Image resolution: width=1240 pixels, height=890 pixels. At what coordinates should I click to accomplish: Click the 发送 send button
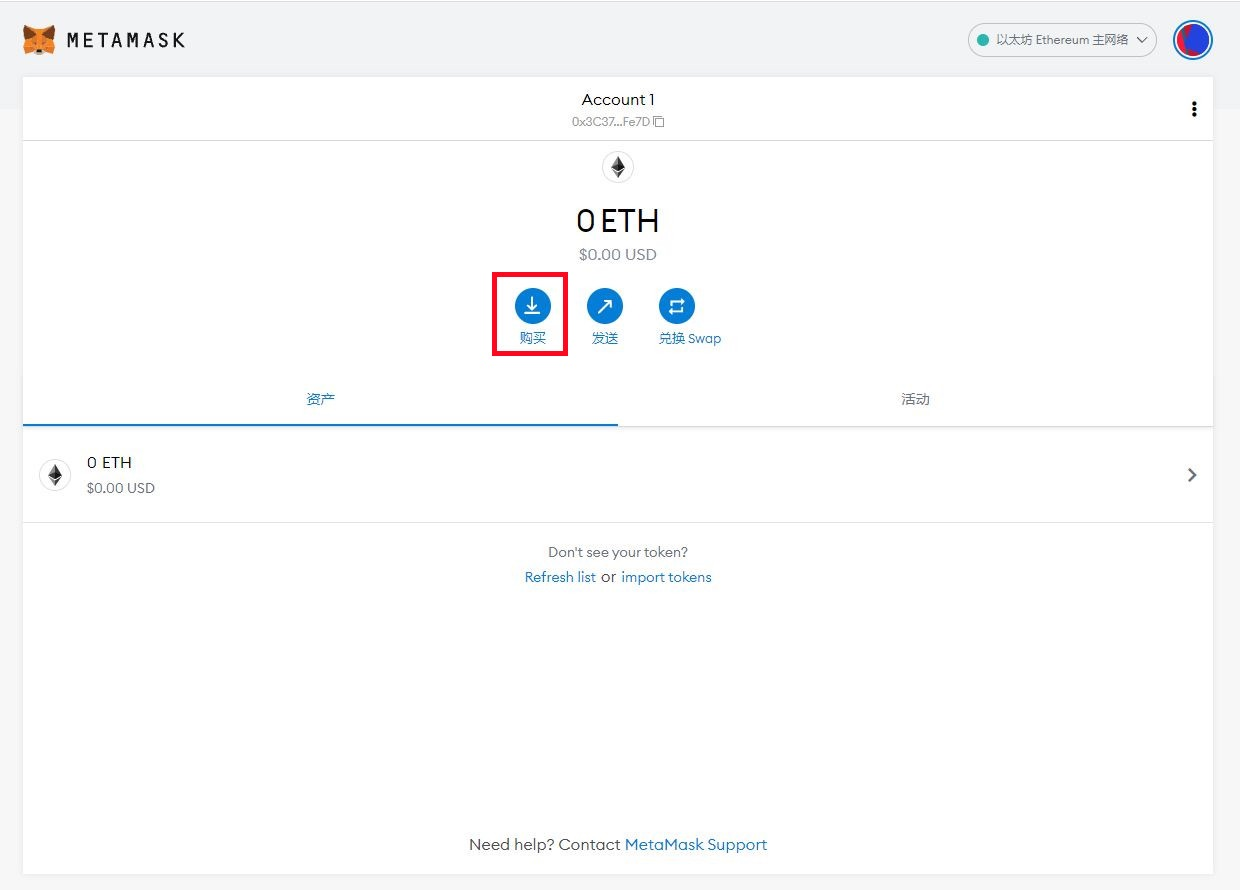click(x=605, y=316)
